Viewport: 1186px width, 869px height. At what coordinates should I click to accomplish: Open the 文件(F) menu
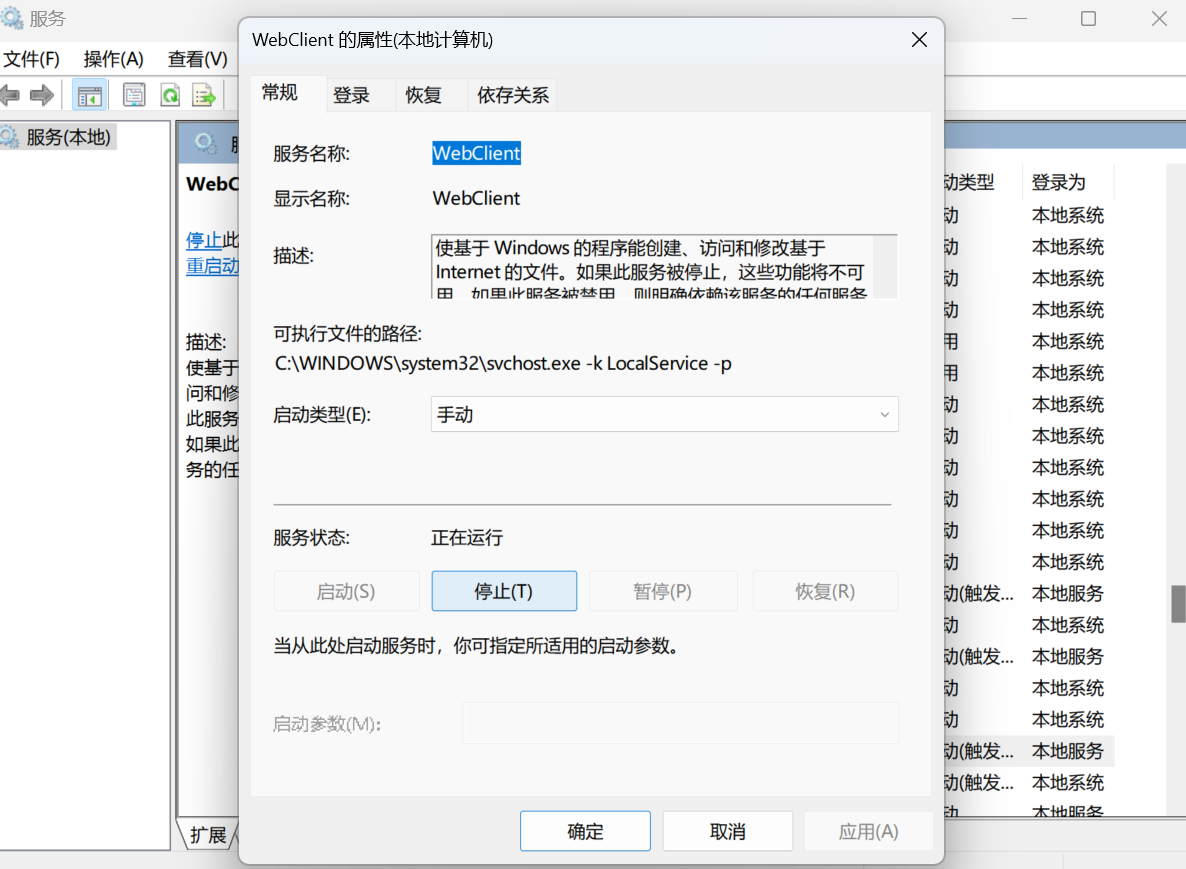pyautogui.click(x=32, y=59)
